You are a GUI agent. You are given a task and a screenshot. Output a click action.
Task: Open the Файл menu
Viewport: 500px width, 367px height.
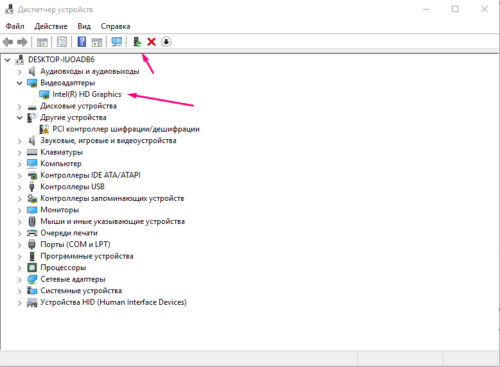(x=15, y=26)
